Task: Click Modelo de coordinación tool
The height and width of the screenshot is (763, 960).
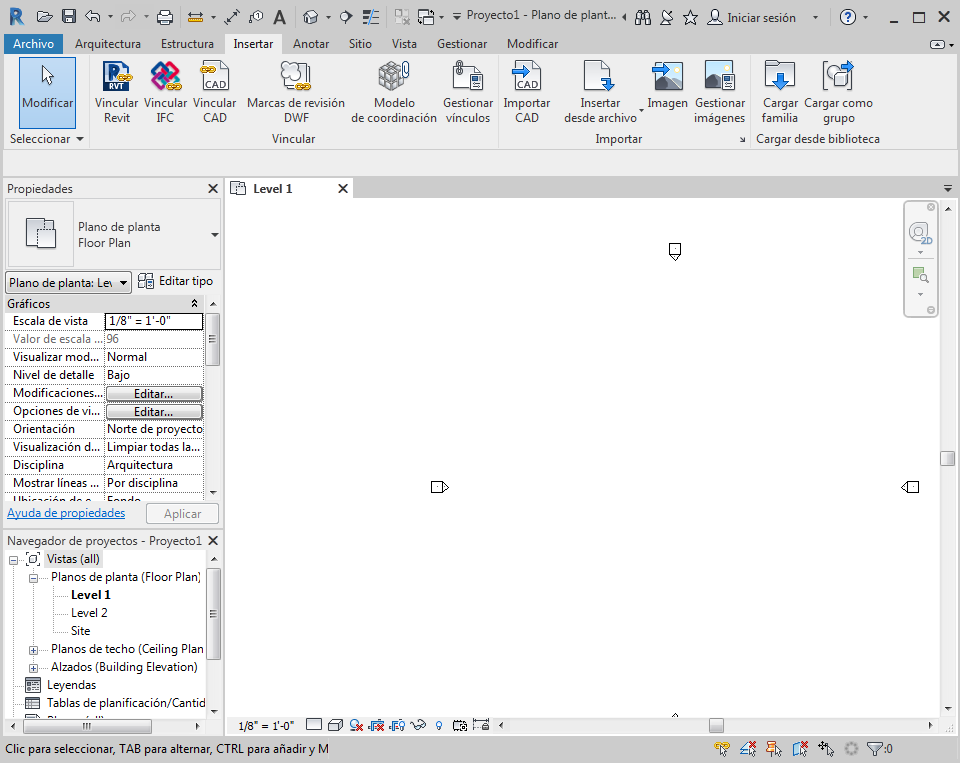Action: [x=394, y=92]
